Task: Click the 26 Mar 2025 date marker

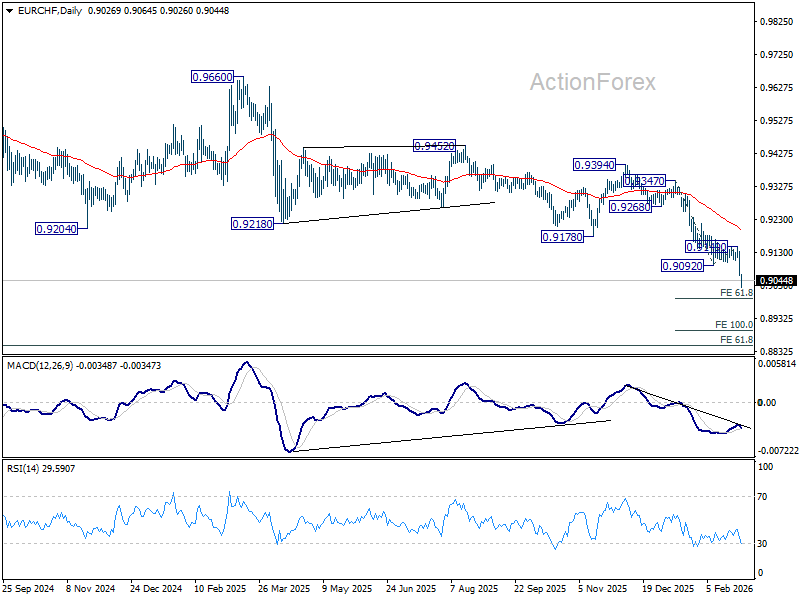Action: (x=284, y=588)
